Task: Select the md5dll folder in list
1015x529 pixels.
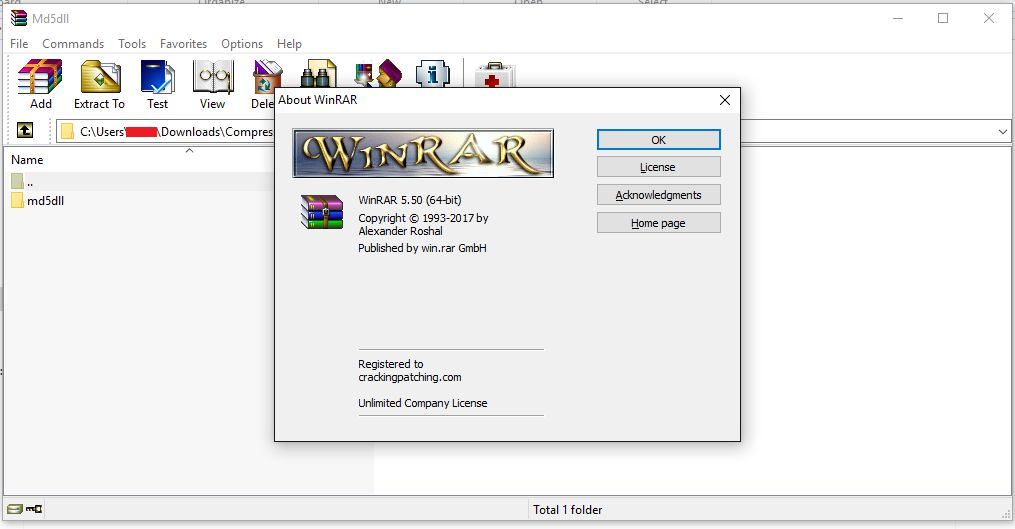Action: point(45,201)
